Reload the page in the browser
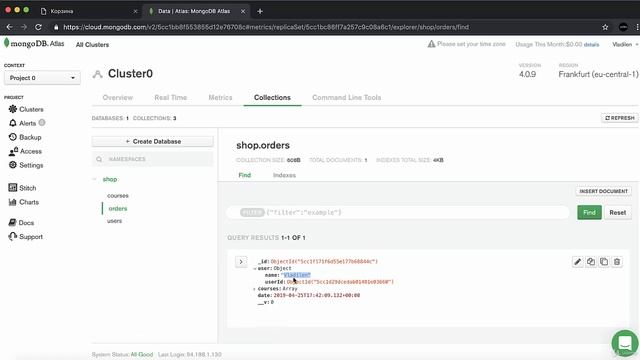Image resolution: width=640 pixels, height=360 pixels. pyautogui.click(x=38, y=27)
